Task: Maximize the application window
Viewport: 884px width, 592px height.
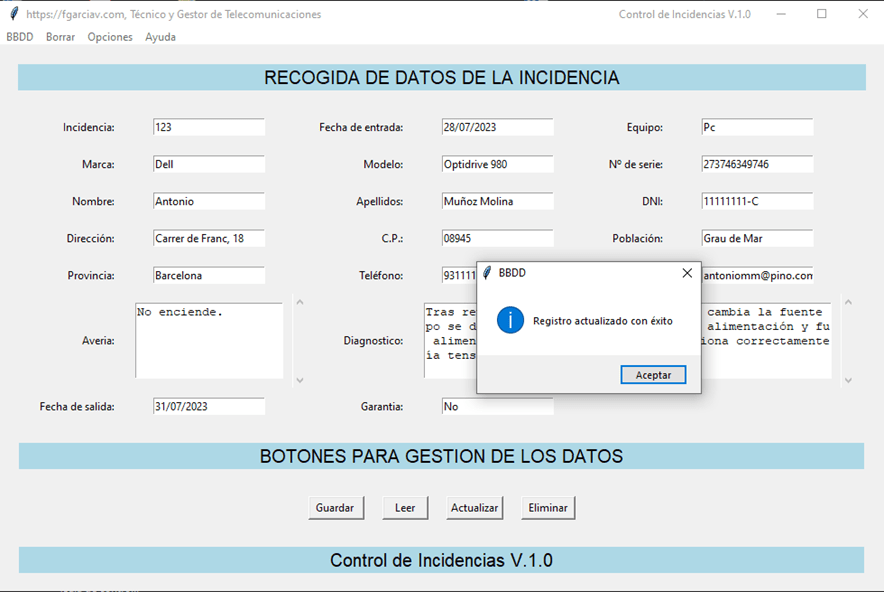Action: [x=822, y=14]
